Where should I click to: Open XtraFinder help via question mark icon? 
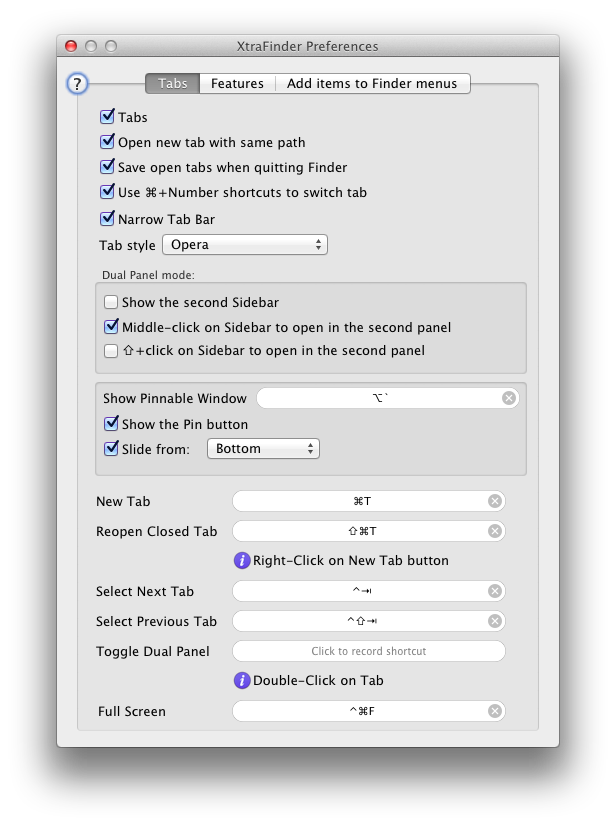pos(79,84)
